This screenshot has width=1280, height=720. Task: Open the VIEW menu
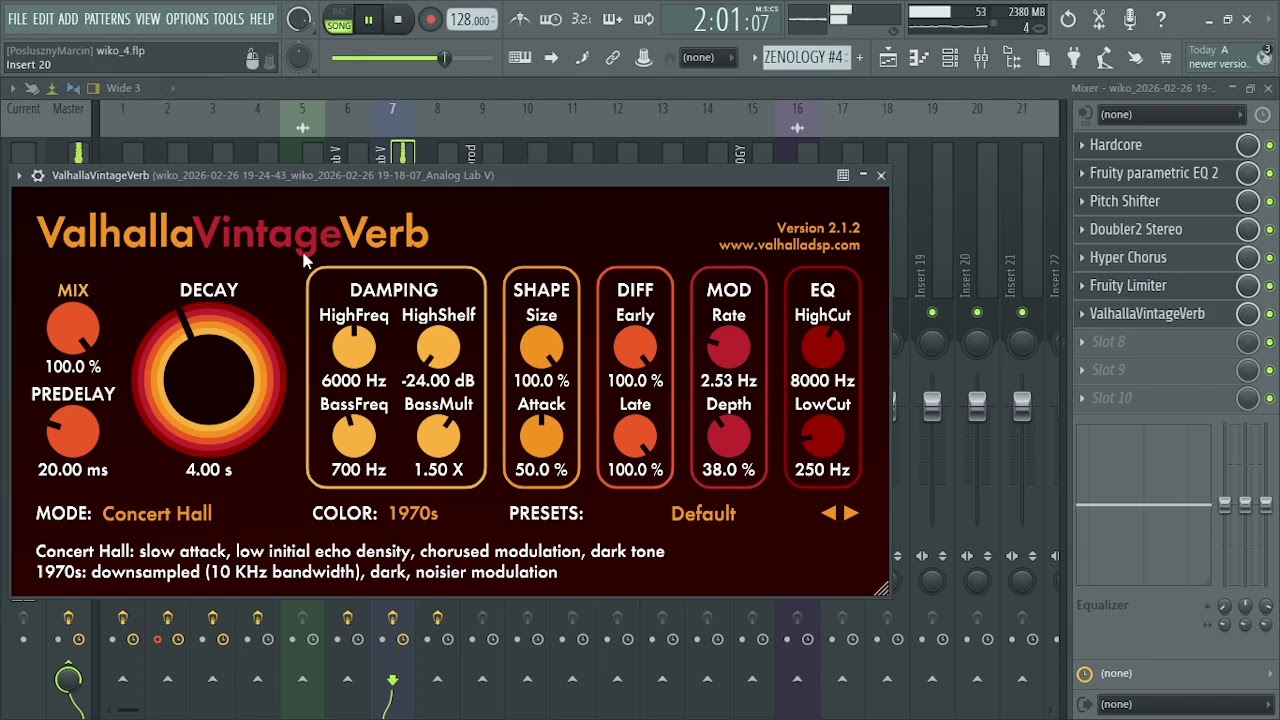tap(148, 19)
